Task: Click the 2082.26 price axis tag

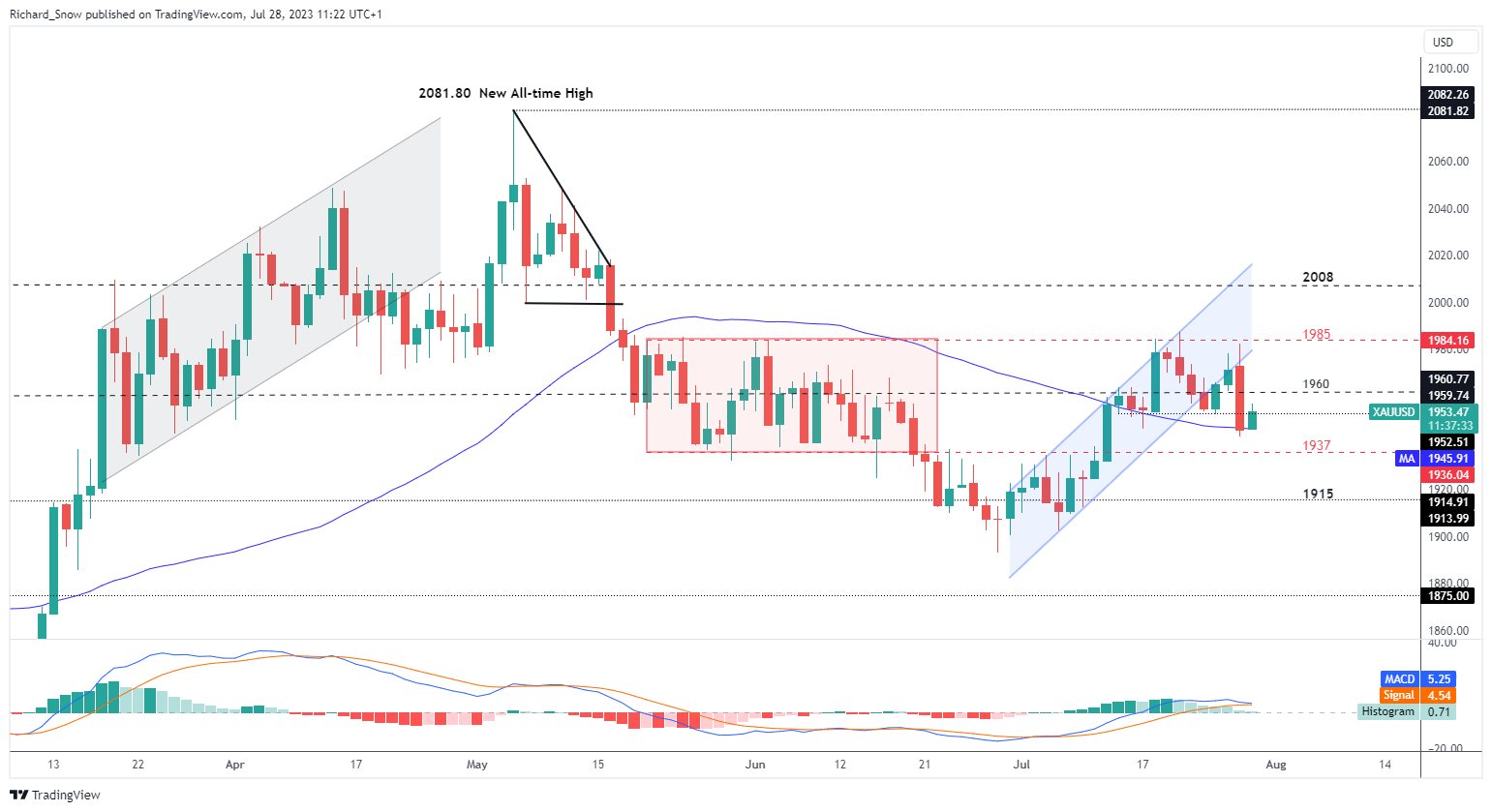Action: pyautogui.click(x=1448, y=95)
